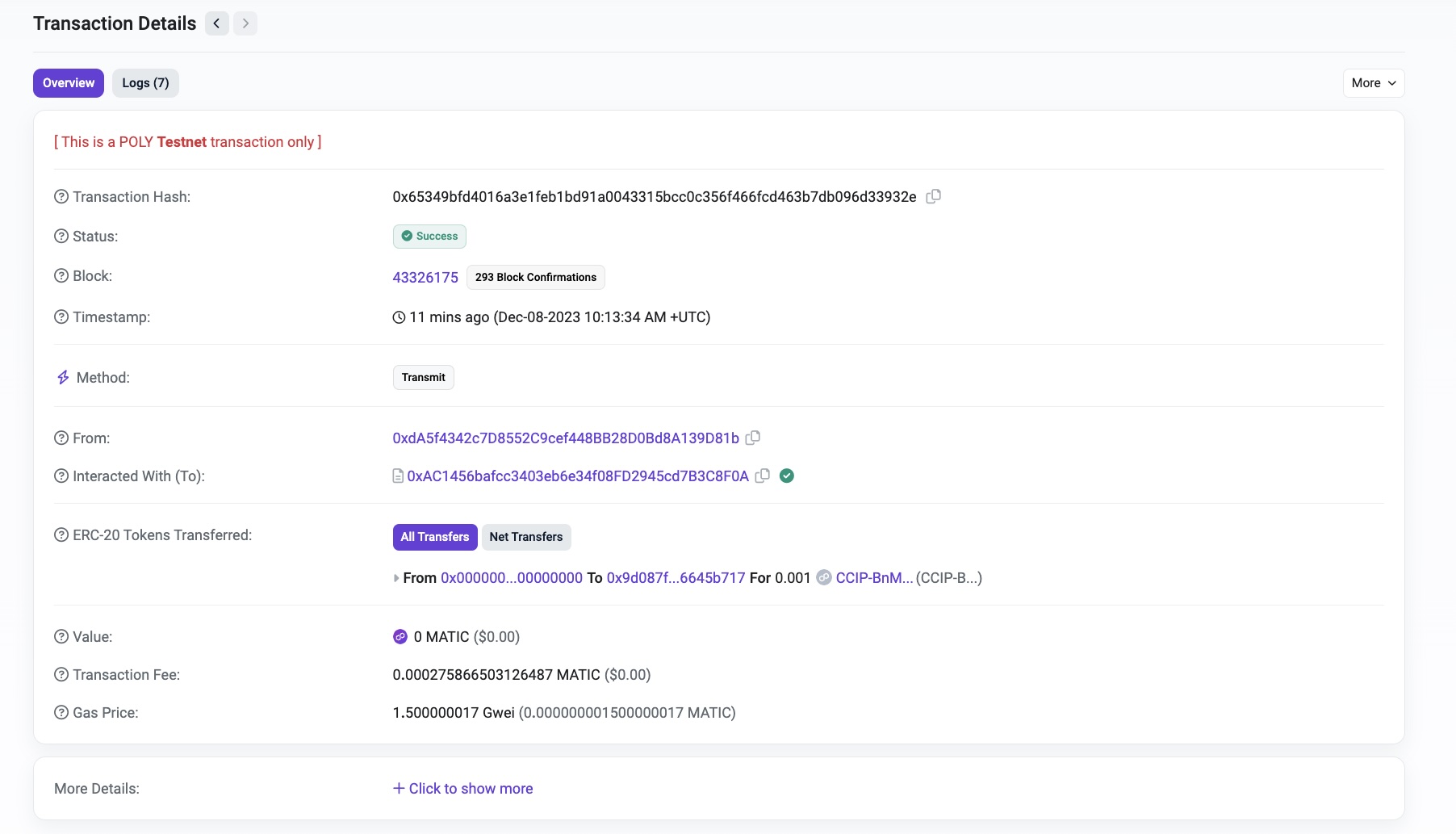Click help icon beside ERC-20 Tokens Transferred
1456x834 pixels.
tap(61, 534)
